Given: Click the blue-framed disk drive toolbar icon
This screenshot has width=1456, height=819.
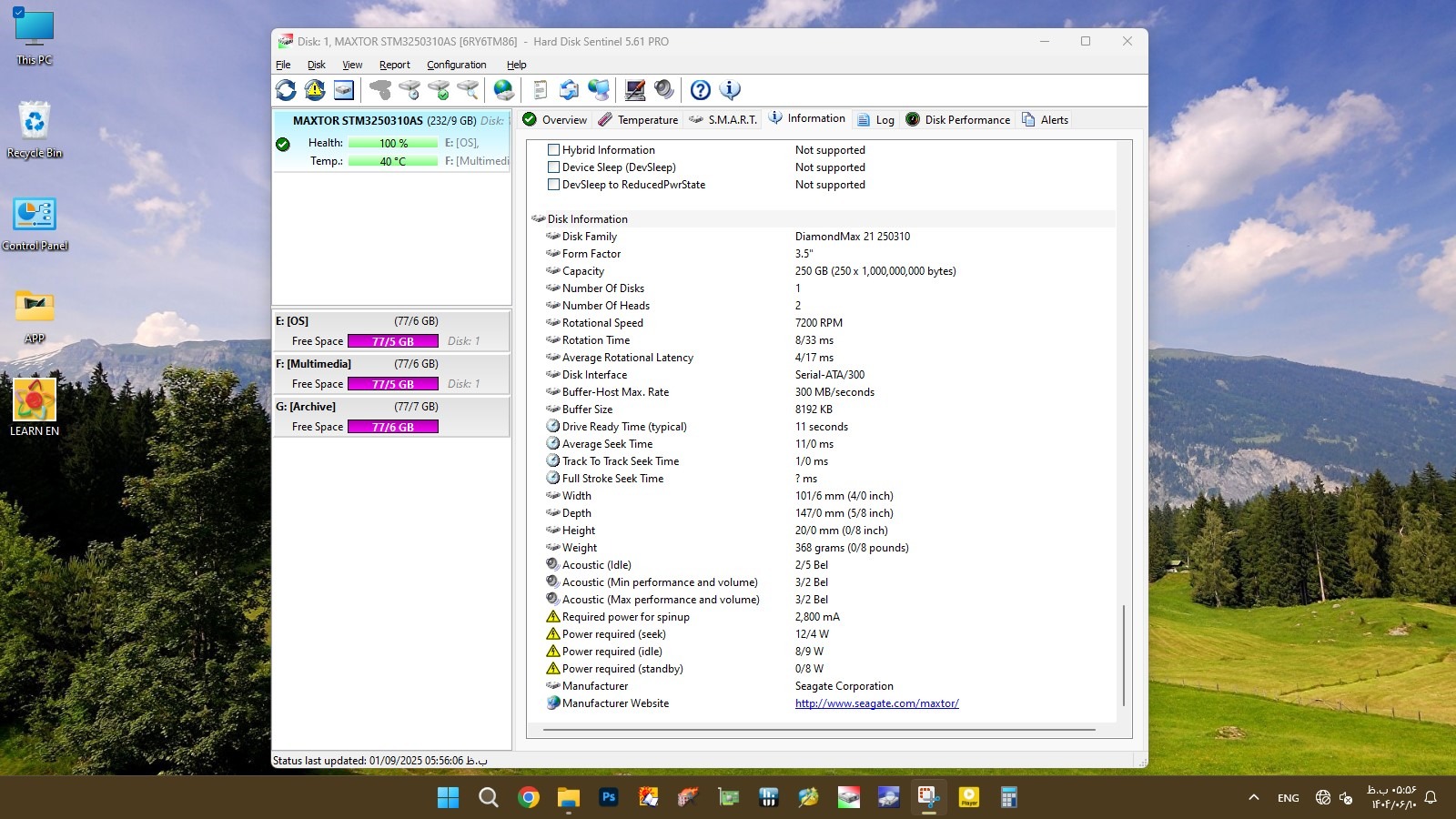Looking at the screenshot, I should coord(344,89).
